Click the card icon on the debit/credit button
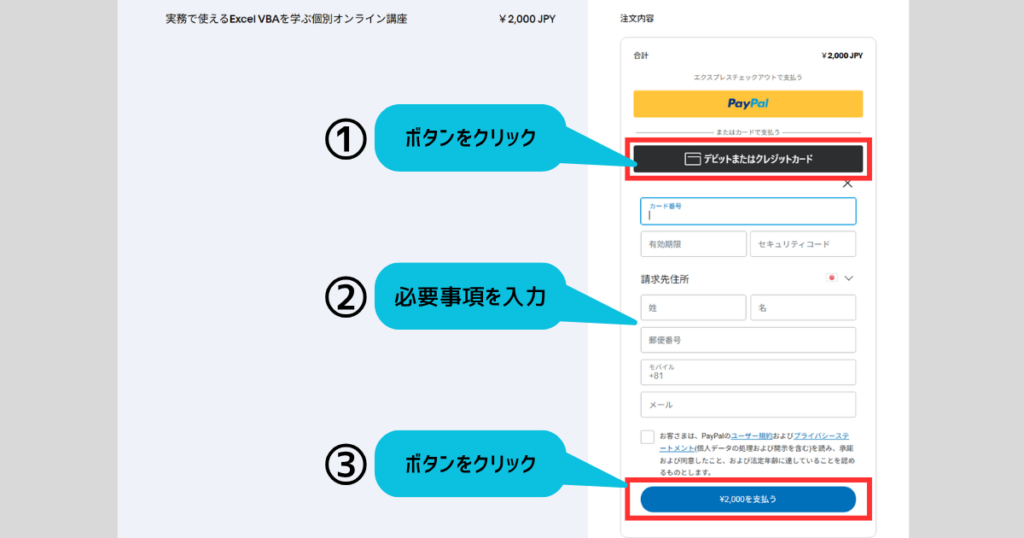This screenshot has height=538, width=1024. [x=692, y=159]
